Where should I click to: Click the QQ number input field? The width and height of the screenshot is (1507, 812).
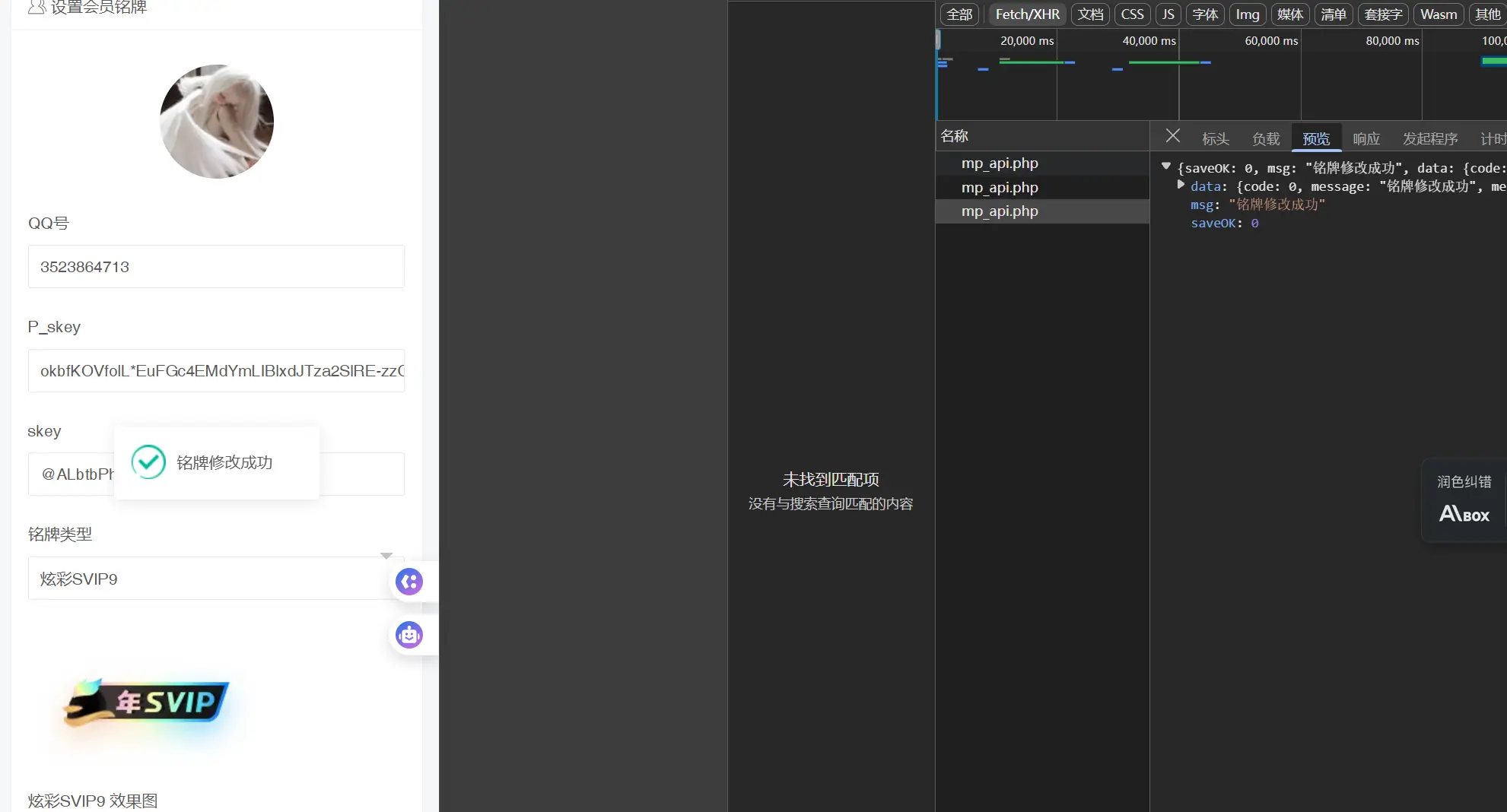coord(216,267)
